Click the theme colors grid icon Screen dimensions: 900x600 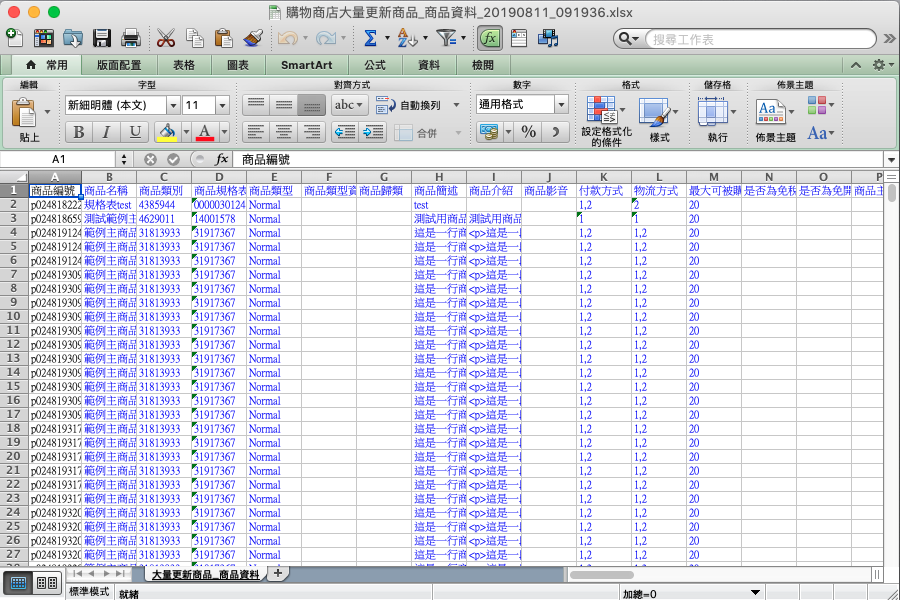click(817, 105)
